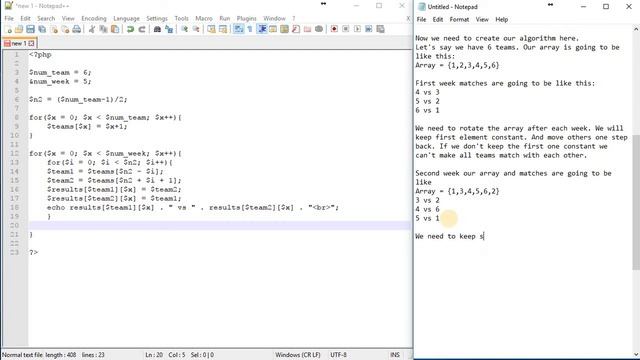
Task: Create a new file in Notepad++
Action: point(8,29)
